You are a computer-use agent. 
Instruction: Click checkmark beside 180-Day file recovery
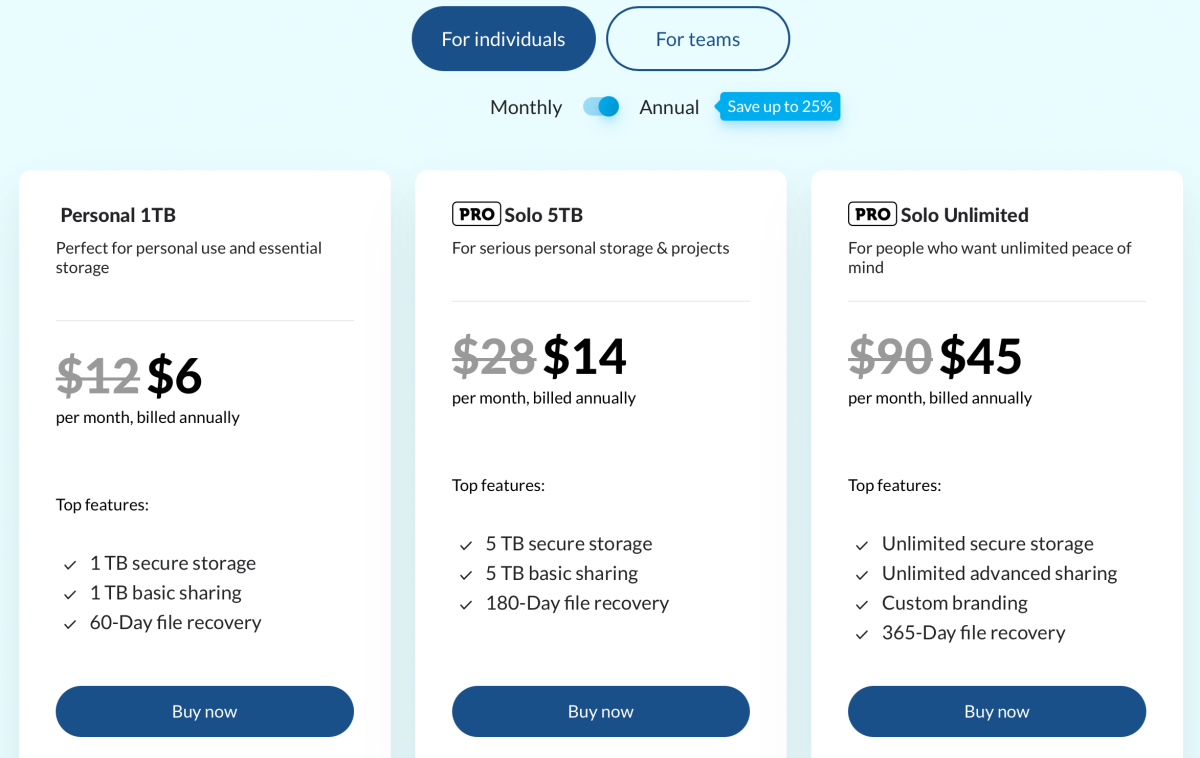point(466,605)
